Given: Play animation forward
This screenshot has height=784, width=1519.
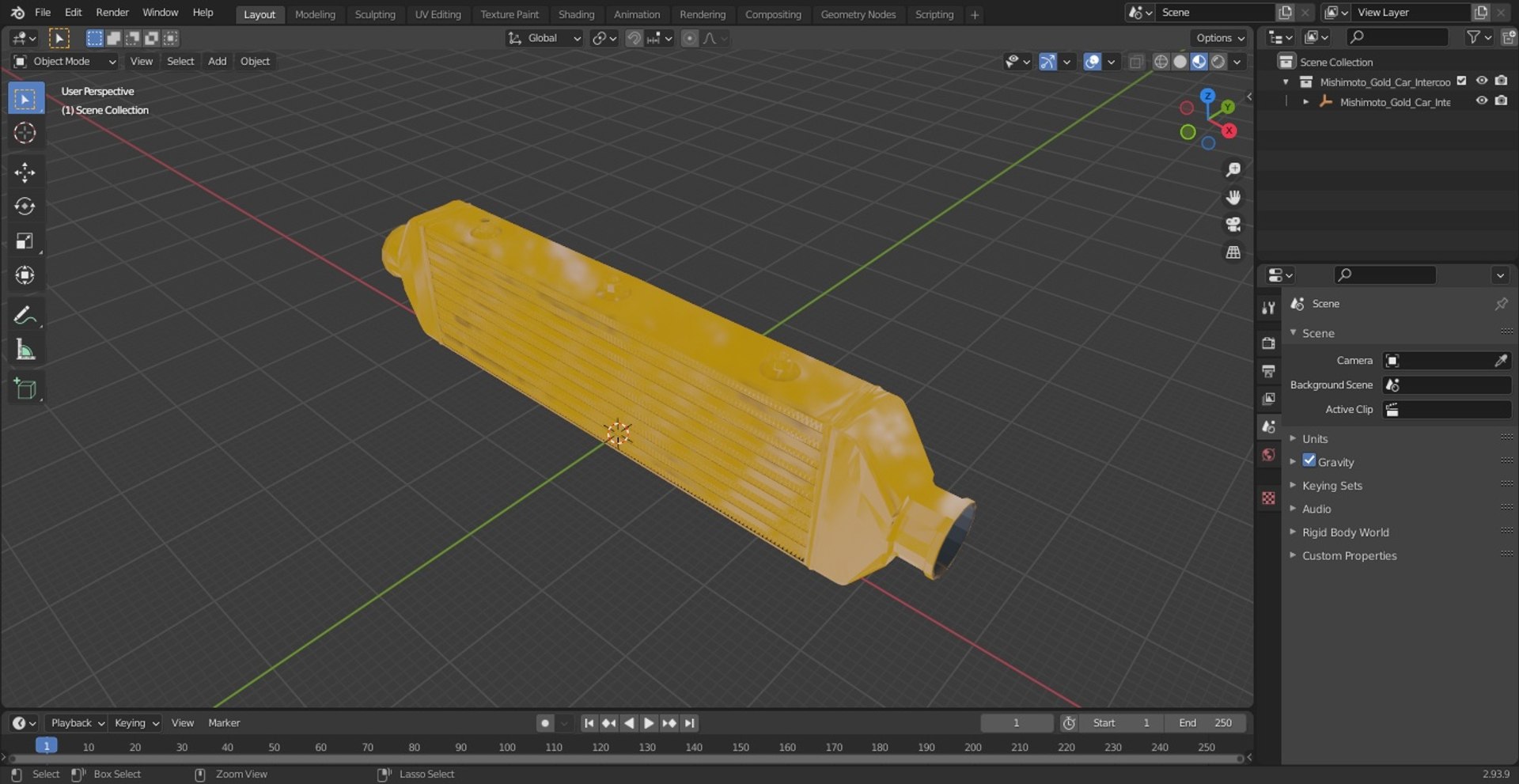Looking at the screenshot, I should pos(649,723).
